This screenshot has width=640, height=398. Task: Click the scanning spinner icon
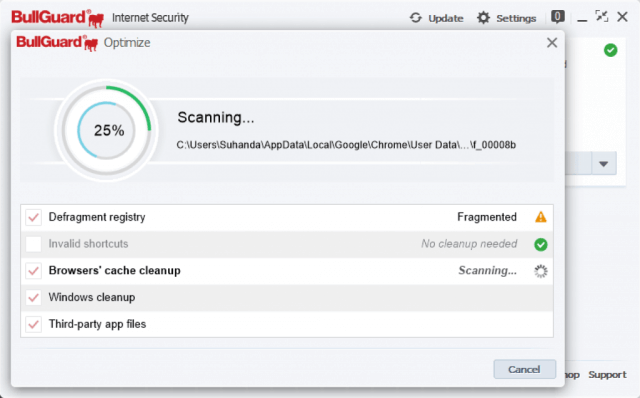pos(541,271)
